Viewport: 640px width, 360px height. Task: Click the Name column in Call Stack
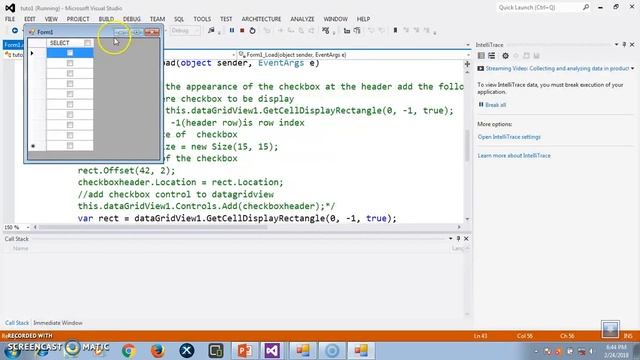click(x=20, y=248)
